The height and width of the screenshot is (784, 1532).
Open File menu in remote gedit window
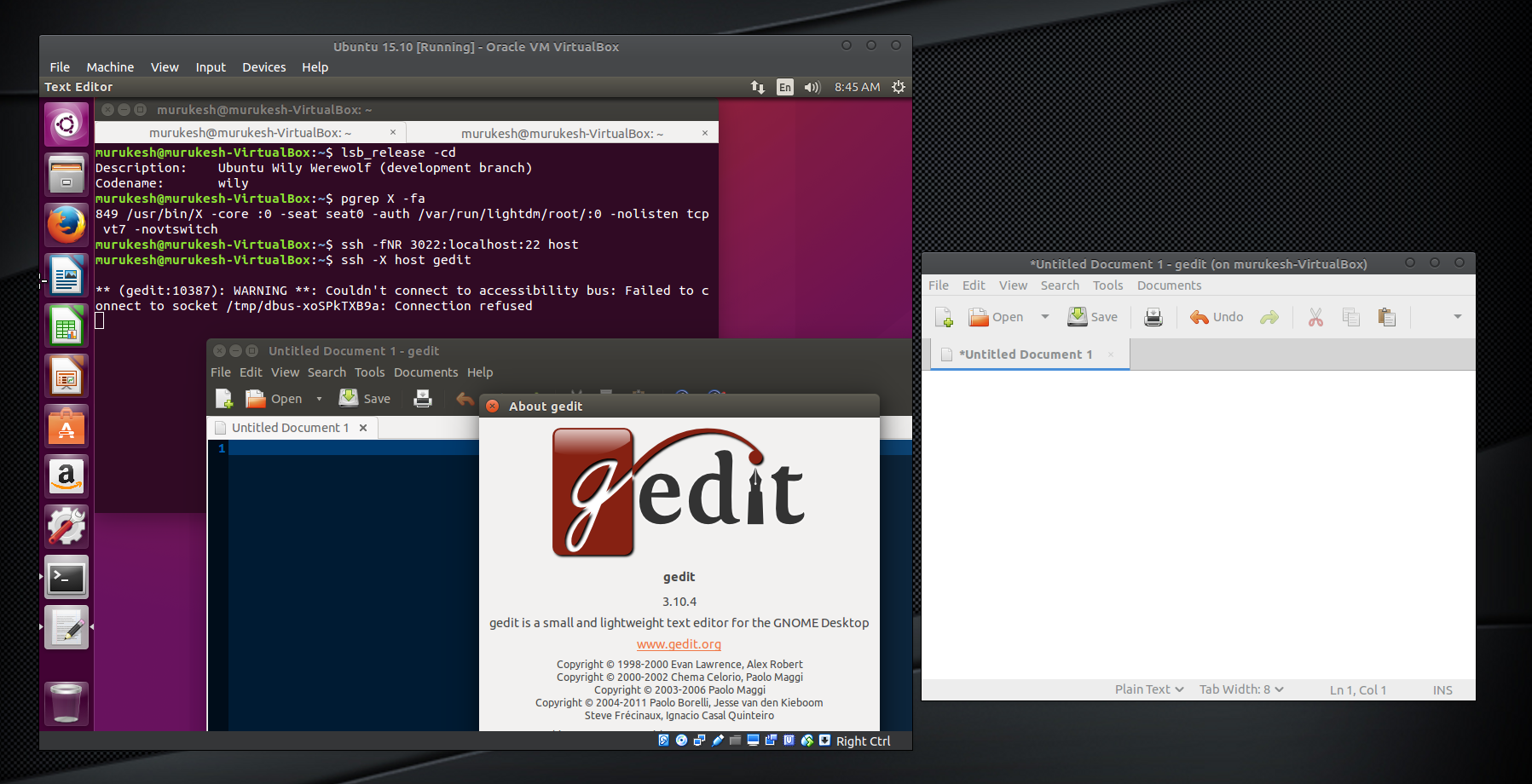tap(939, 285)
